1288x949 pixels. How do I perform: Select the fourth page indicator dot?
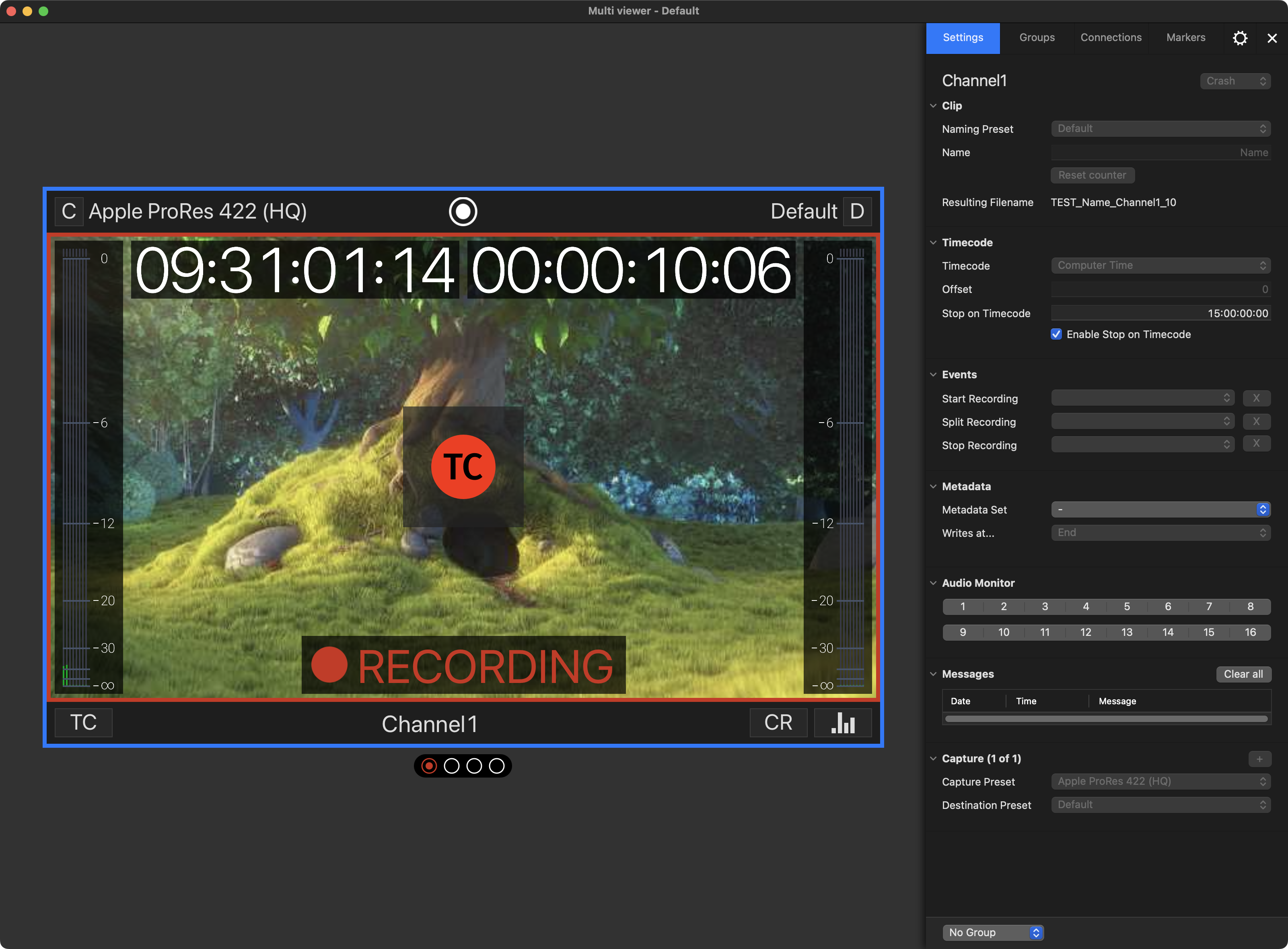pyautogui.click(x=497, y=766)
